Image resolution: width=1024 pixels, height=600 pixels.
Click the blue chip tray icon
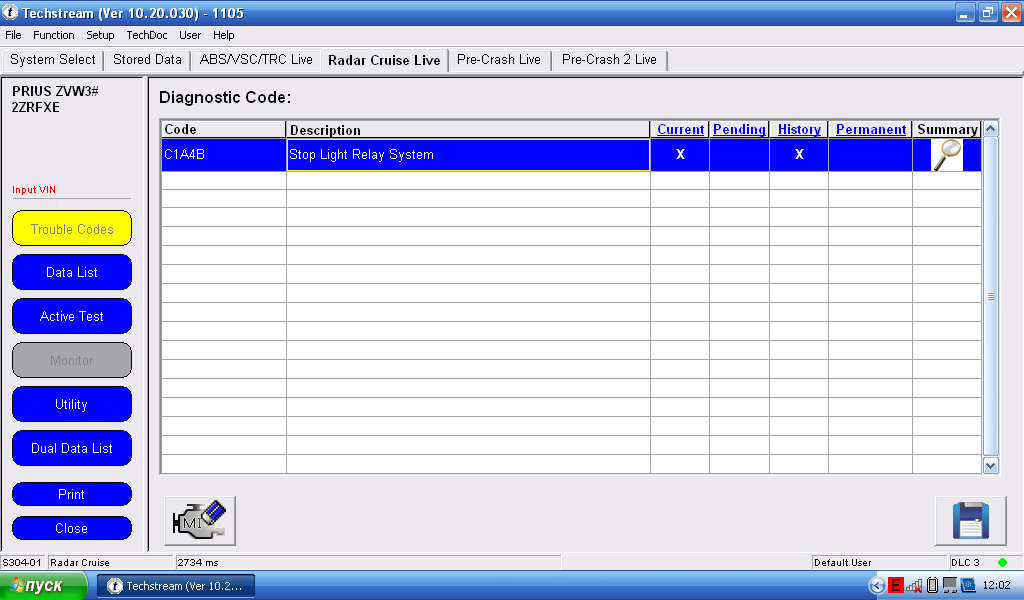coord(968,586)
